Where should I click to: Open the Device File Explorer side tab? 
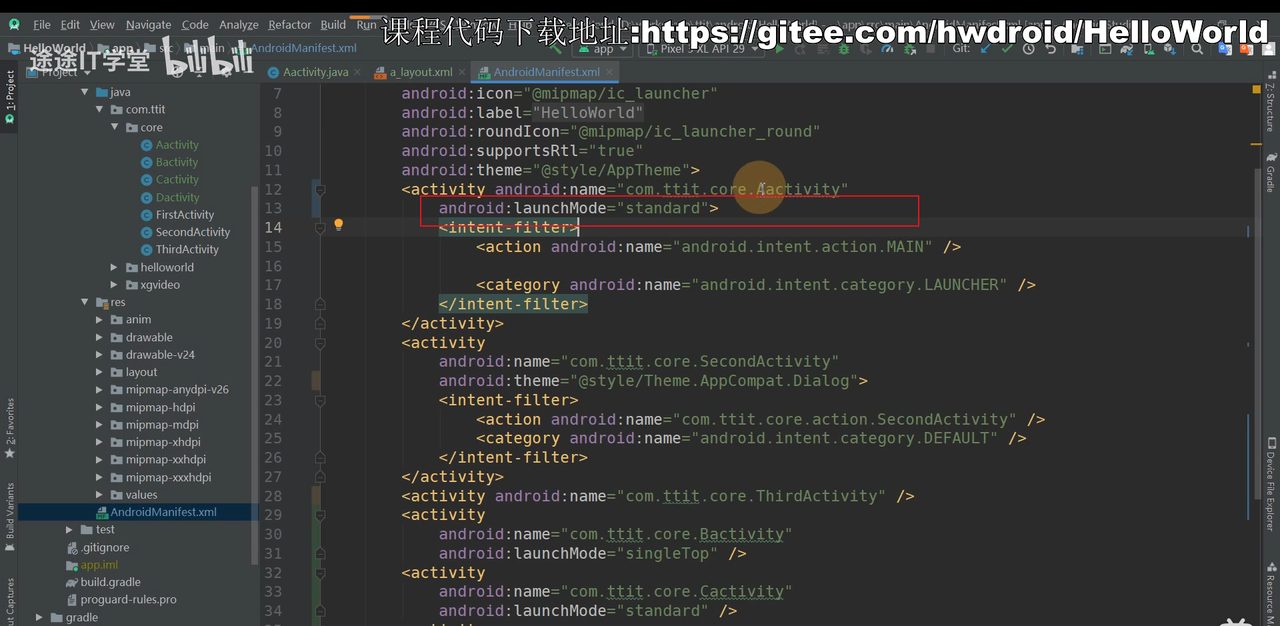coord(1270,484)
